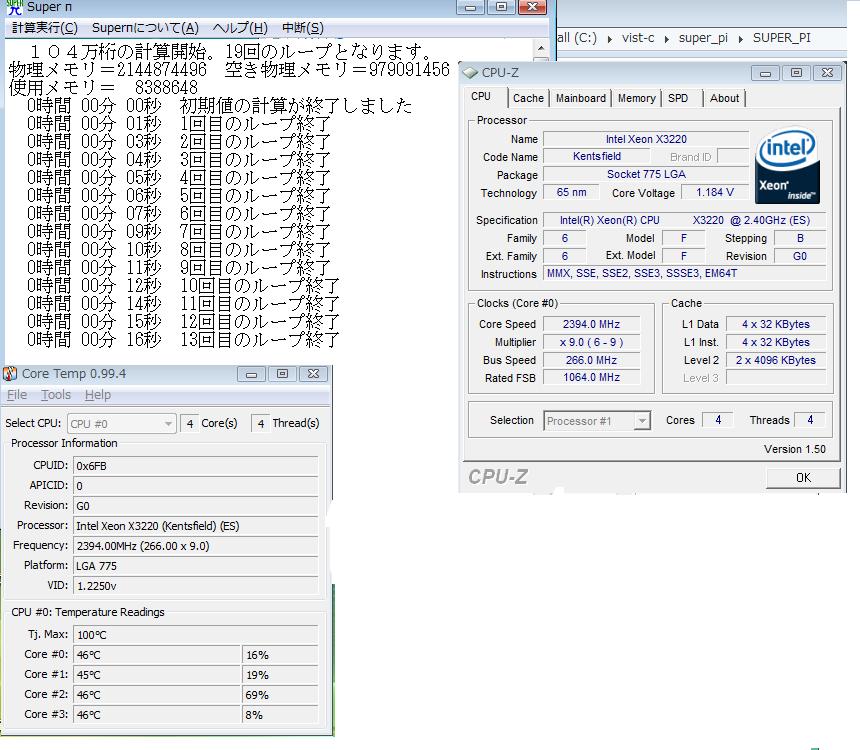The image size is (860, 750).
Task: Open the File menu in Core Temp
Action: tap(16, 395)
